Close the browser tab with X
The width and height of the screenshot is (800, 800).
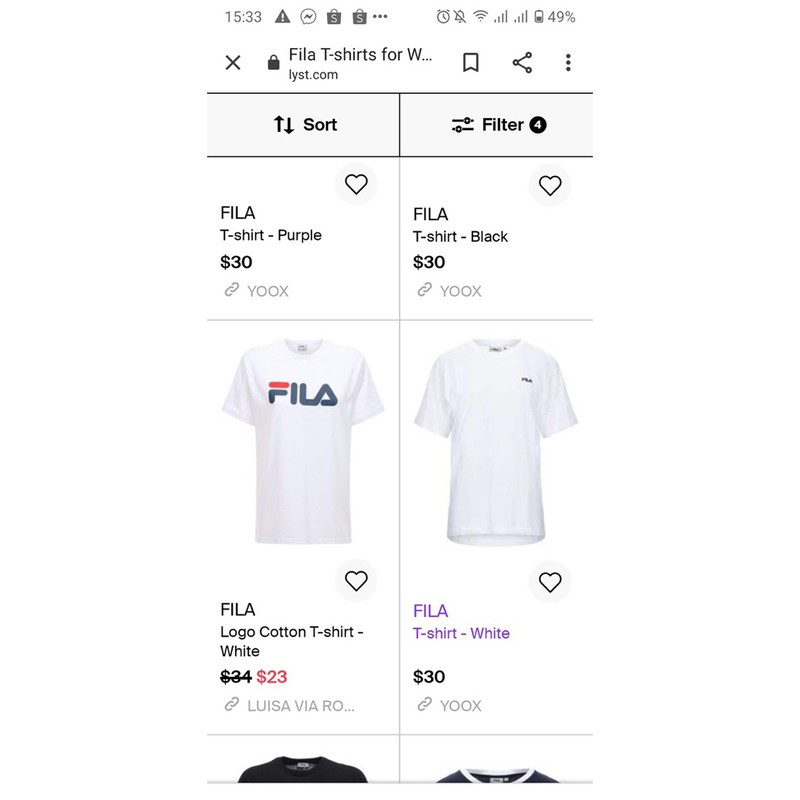(x=233, y=63)
